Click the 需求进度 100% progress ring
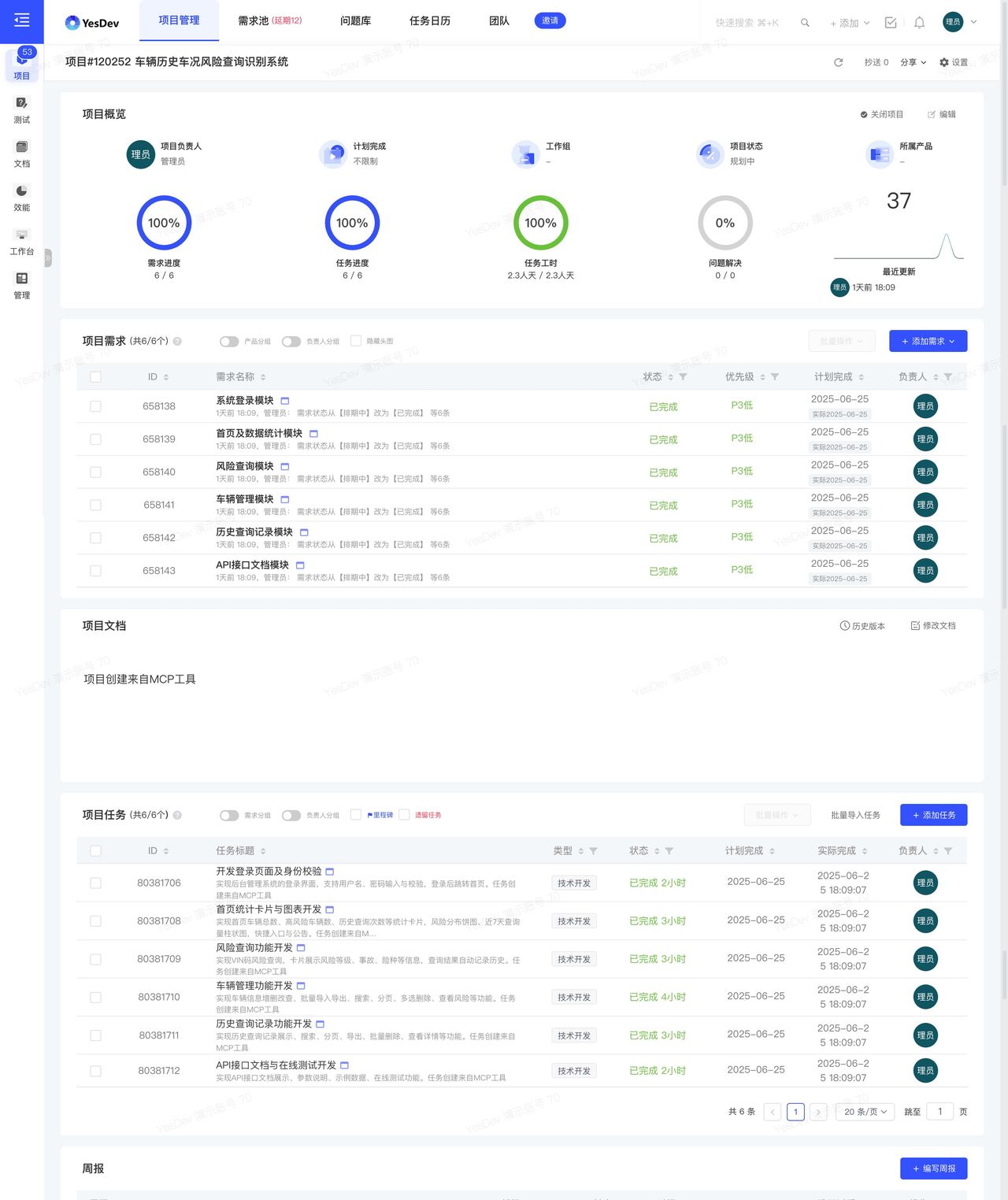The height and width of the screenshot is (1200, 1008). click(164, 223)
